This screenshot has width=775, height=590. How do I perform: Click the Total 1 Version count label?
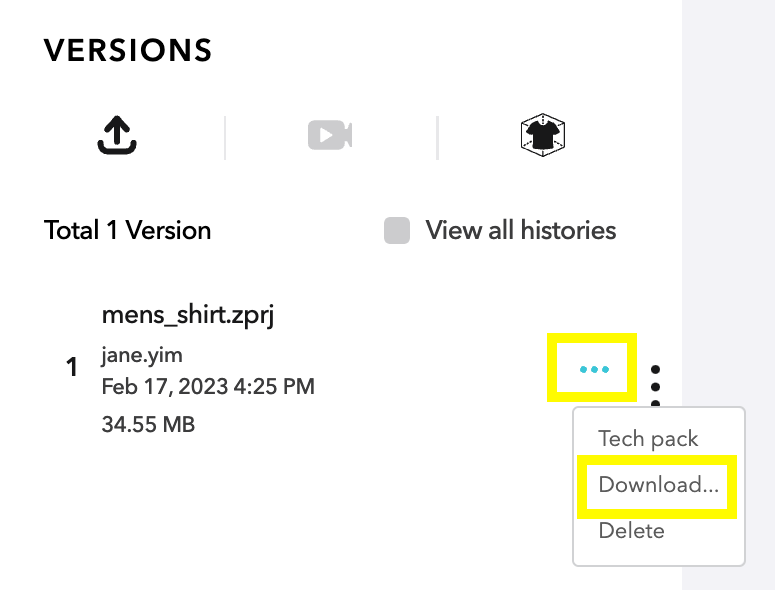point(128,230)
